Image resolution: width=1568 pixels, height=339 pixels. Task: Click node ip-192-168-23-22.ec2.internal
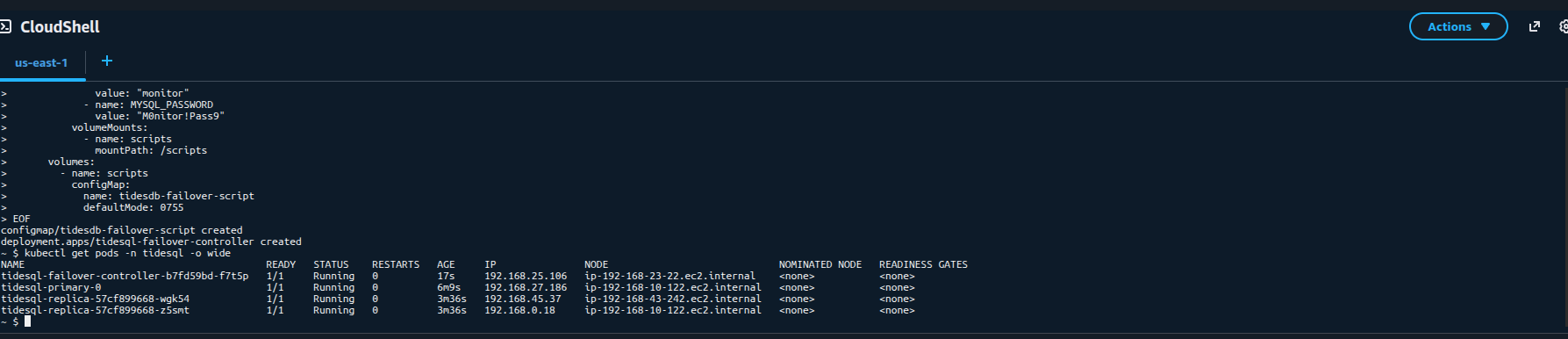point(669,276)
